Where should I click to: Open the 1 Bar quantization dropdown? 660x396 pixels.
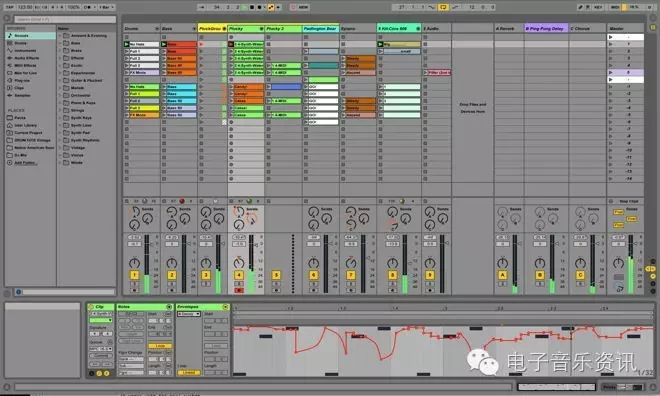point(106,7)
